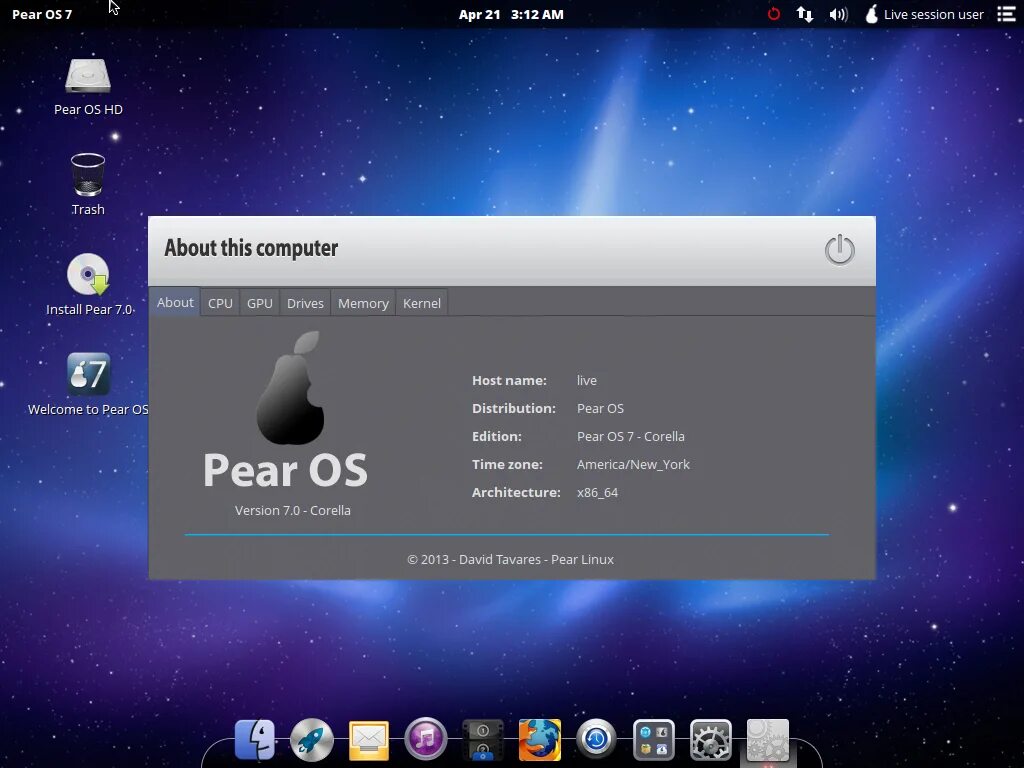Click the 'Version 7.0 - Corella' text

tap(293, 510)
